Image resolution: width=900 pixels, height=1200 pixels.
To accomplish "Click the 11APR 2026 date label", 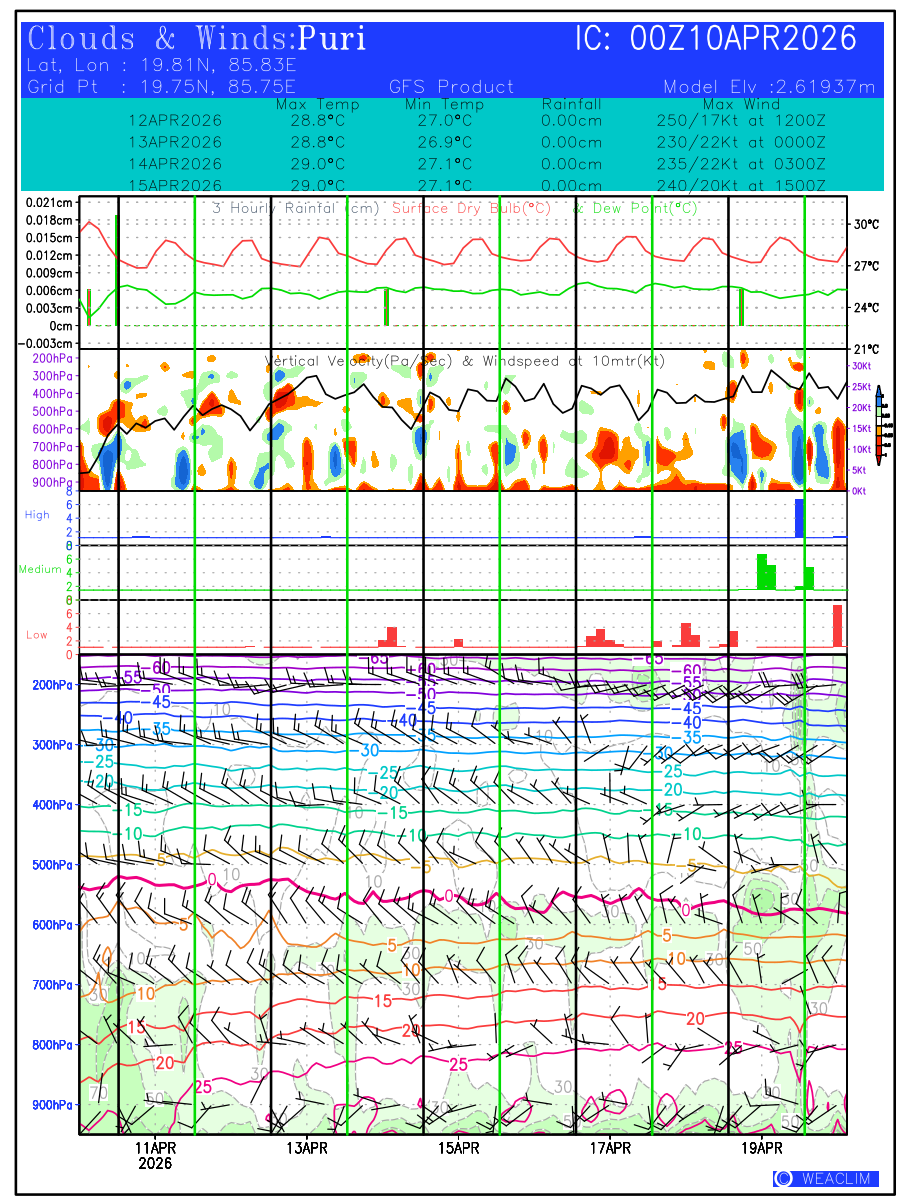I will [x=155, y=1155].
